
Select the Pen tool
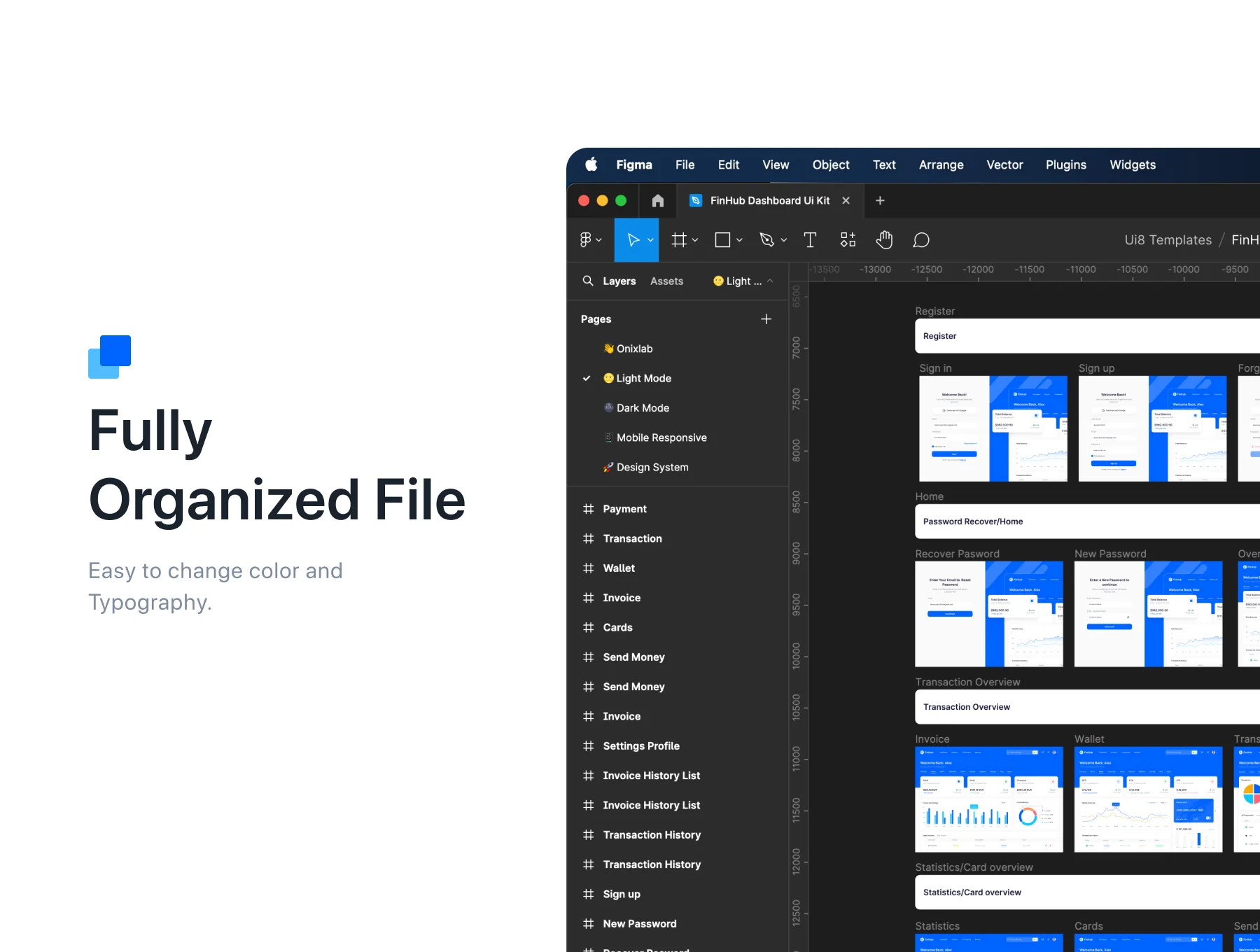point(767,240)
